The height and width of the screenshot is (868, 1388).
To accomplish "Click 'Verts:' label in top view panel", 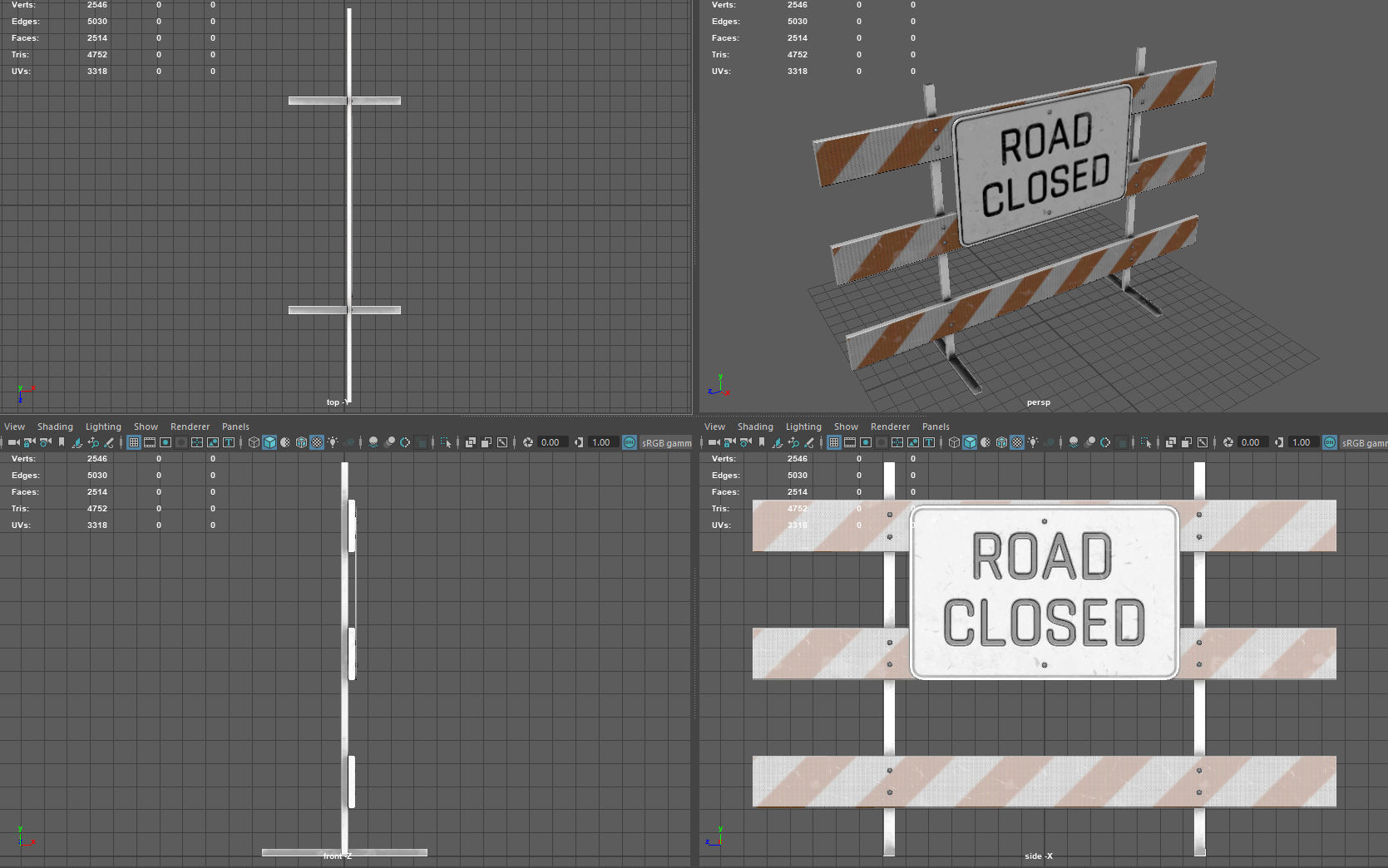I will point(23,5).
